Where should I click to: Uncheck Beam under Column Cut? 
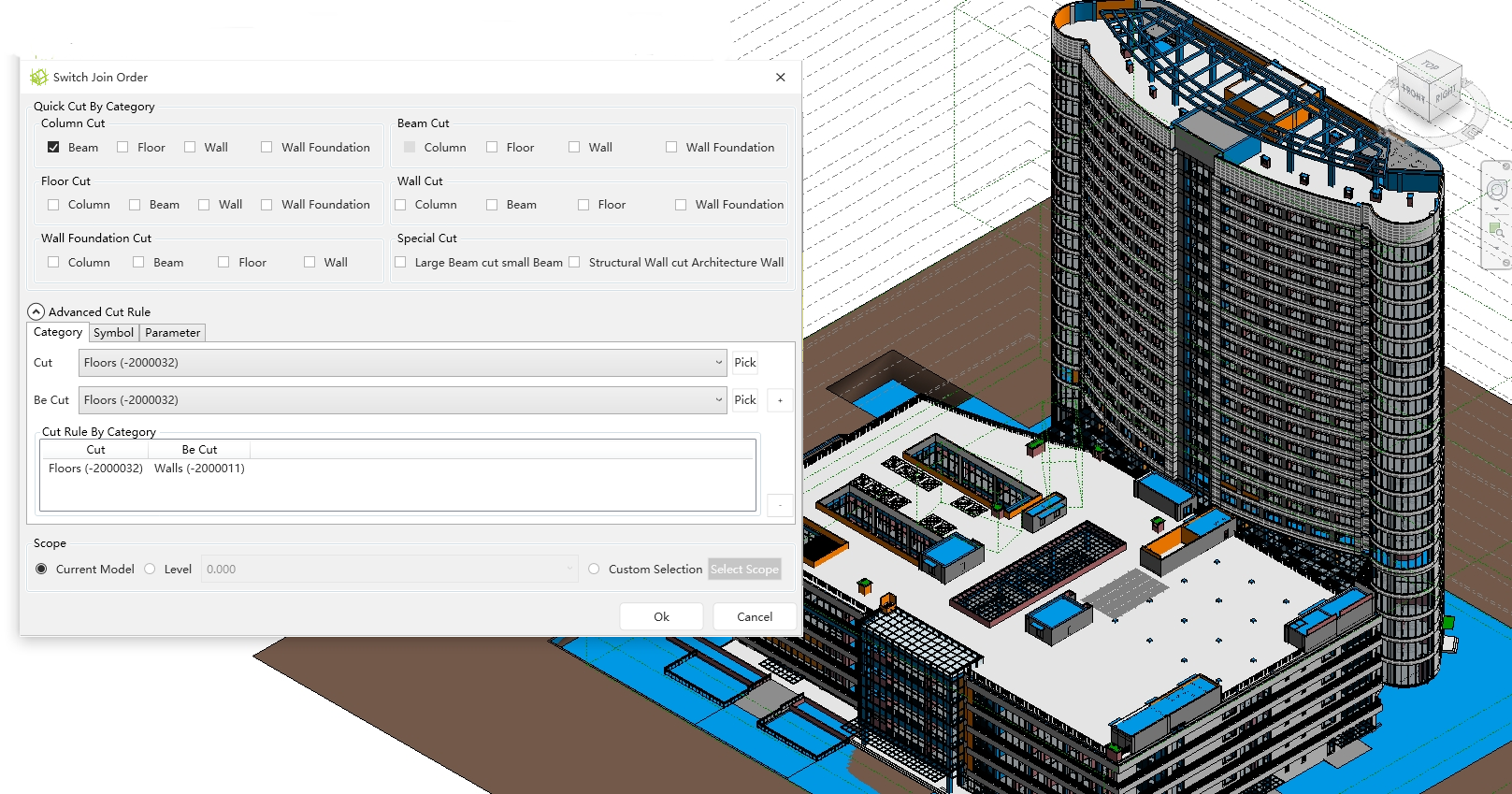click(x=54, y=148)
